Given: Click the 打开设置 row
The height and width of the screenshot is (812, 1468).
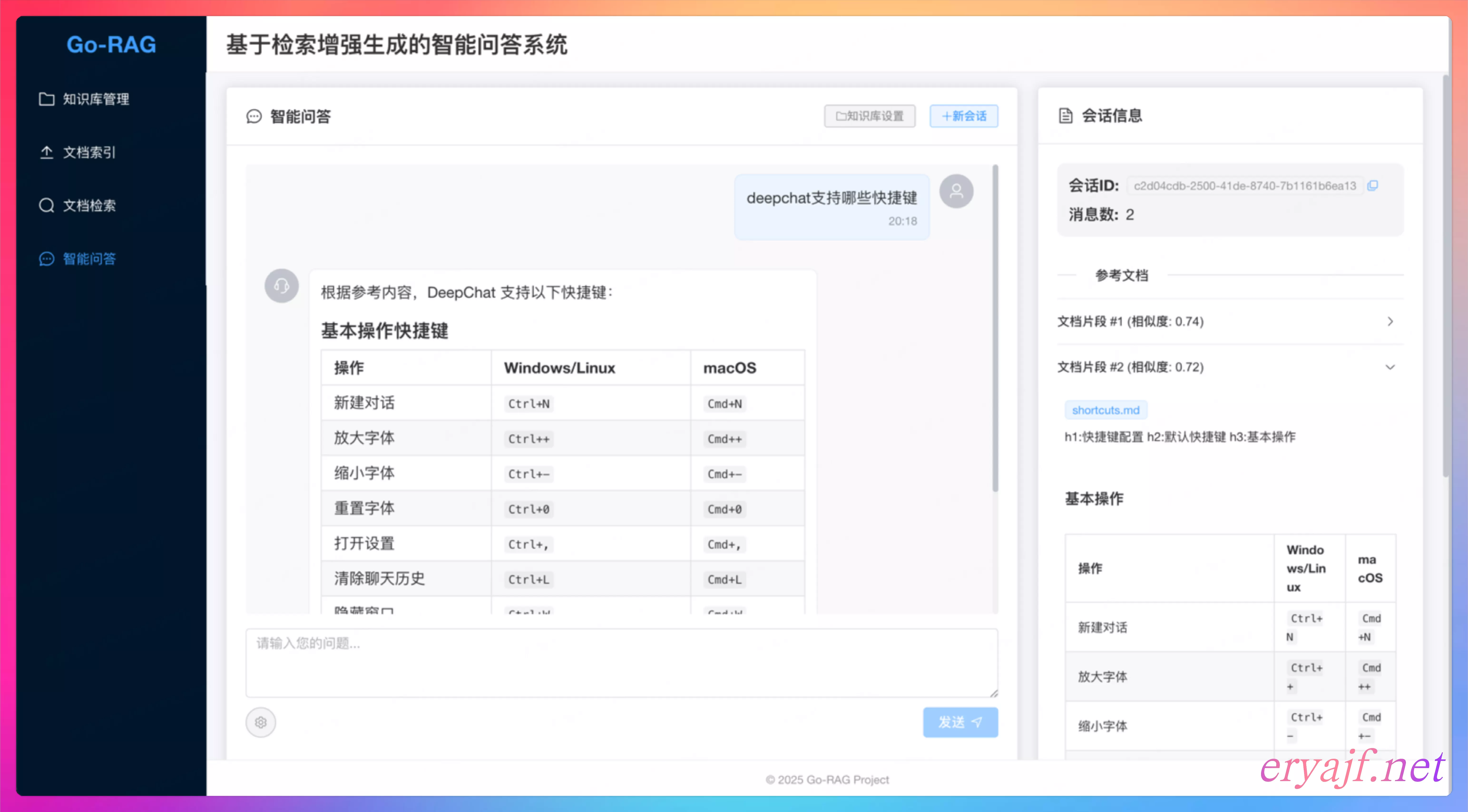Looking at the screenshot, I should (x=563, y=544).
